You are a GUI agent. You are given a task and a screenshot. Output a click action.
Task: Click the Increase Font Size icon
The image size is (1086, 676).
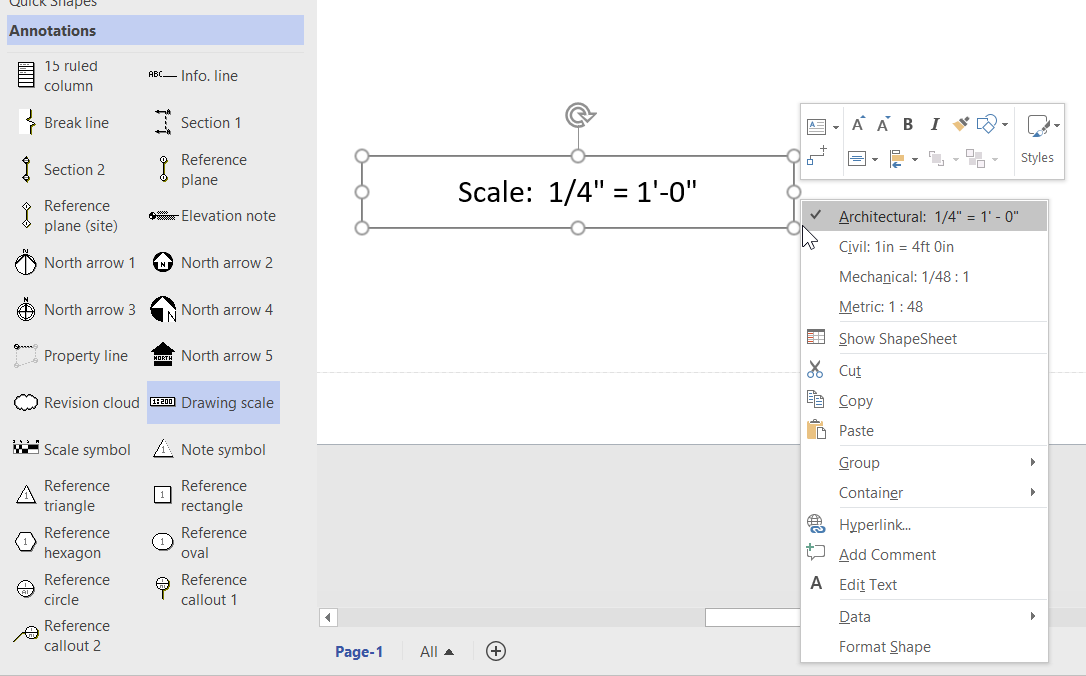pos(857,123)
